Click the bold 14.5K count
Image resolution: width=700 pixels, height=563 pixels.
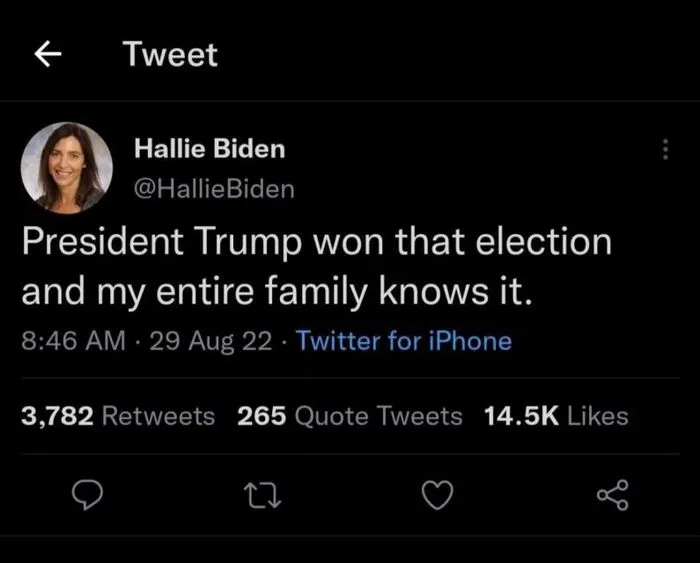[520, 416]
